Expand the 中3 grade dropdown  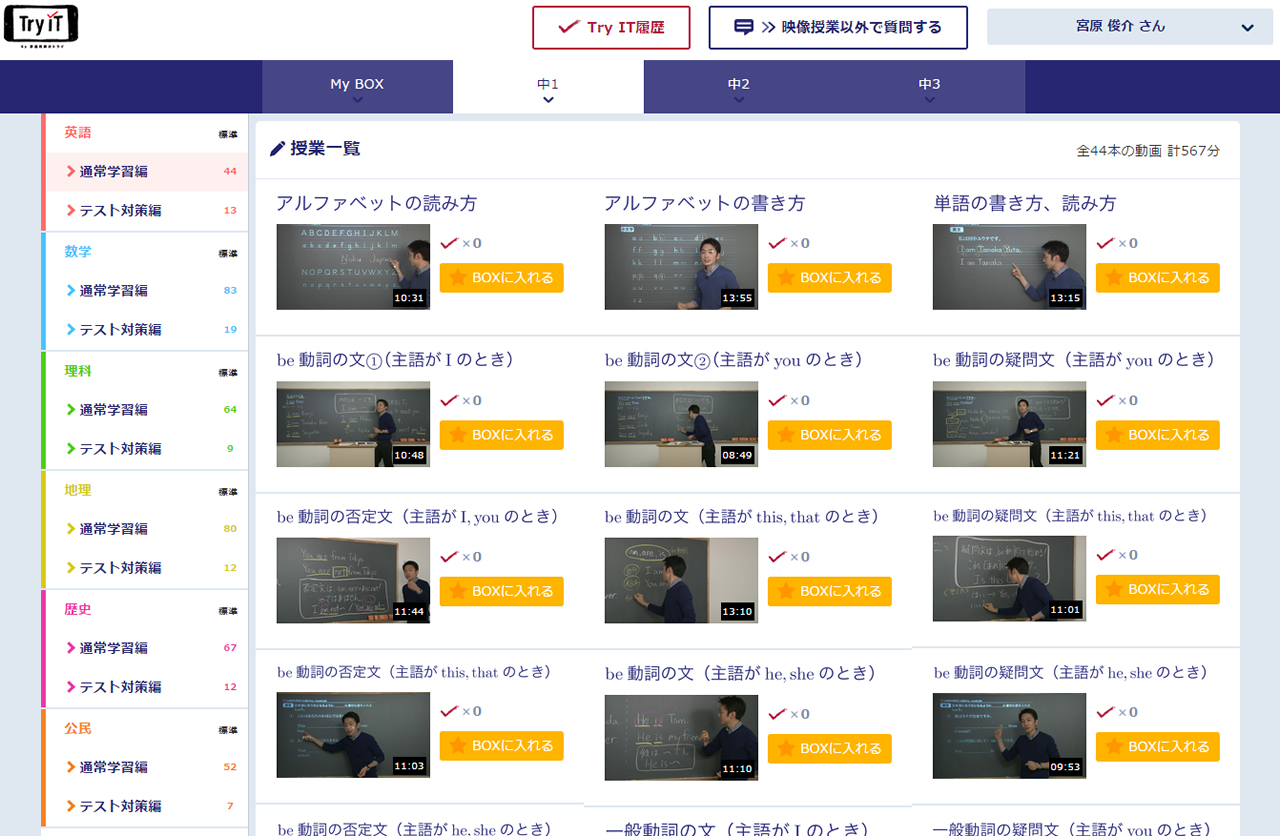pos(929,98)
